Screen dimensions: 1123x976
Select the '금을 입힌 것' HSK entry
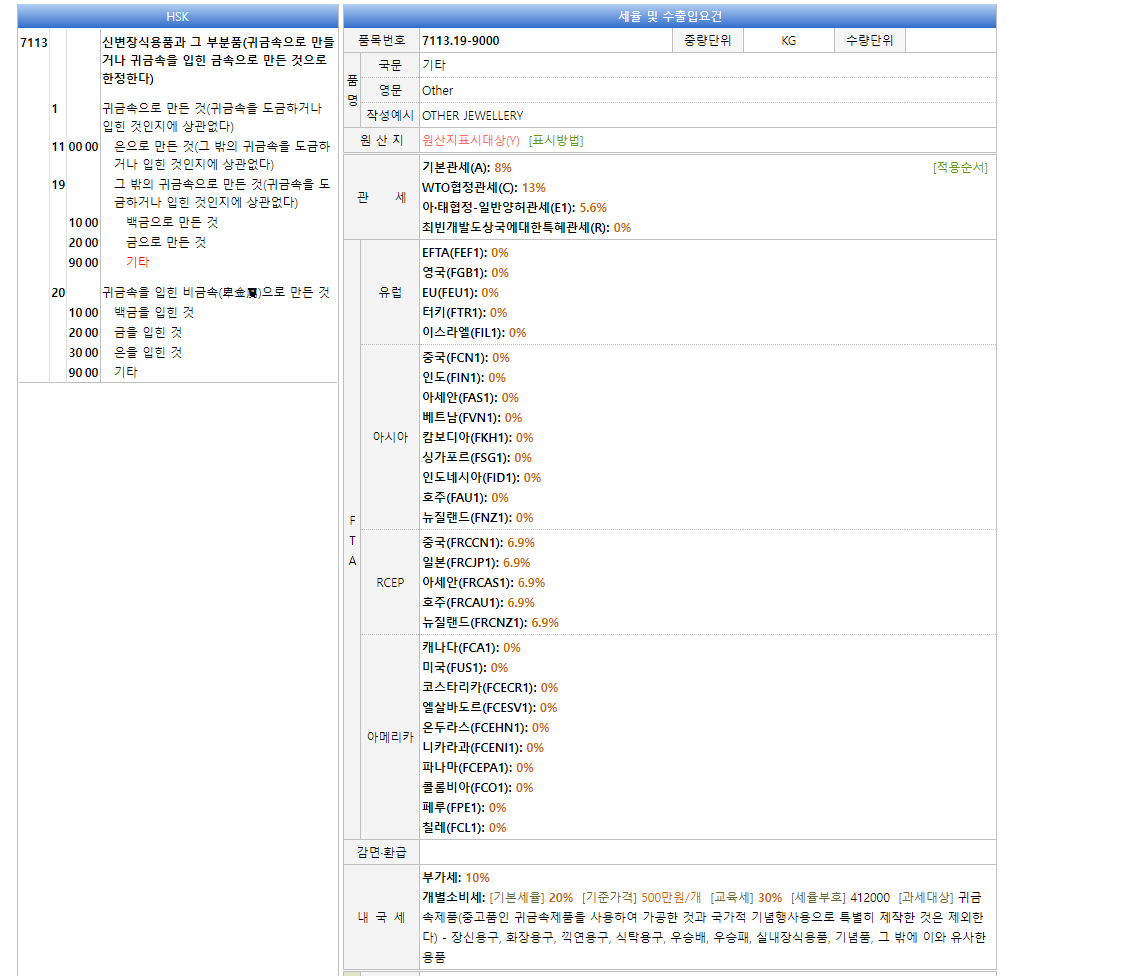click(148, 332)
